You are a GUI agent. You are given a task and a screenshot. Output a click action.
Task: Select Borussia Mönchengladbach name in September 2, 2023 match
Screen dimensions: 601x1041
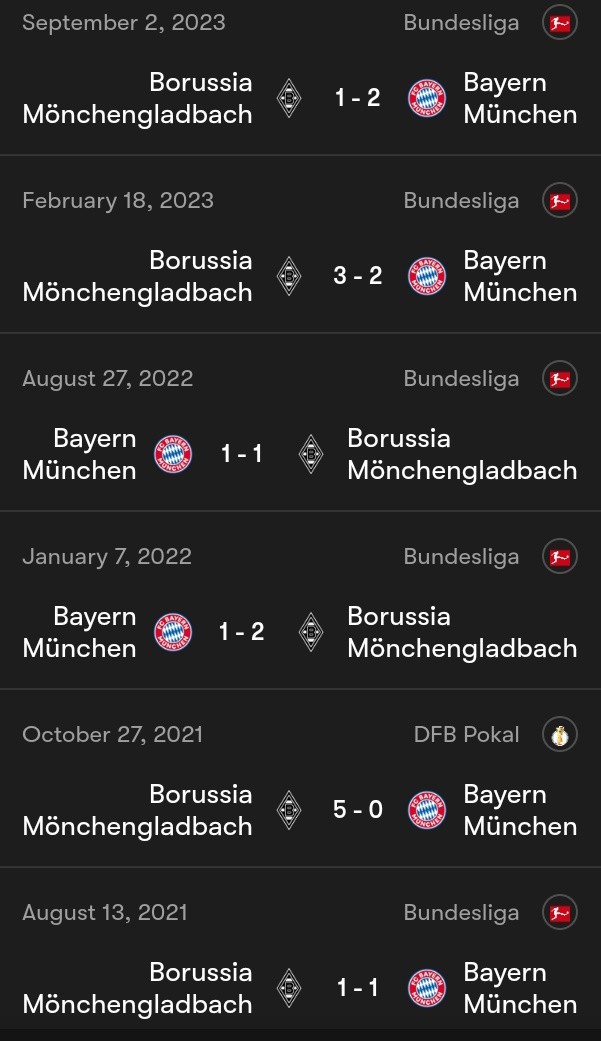(x=137, y=98)
